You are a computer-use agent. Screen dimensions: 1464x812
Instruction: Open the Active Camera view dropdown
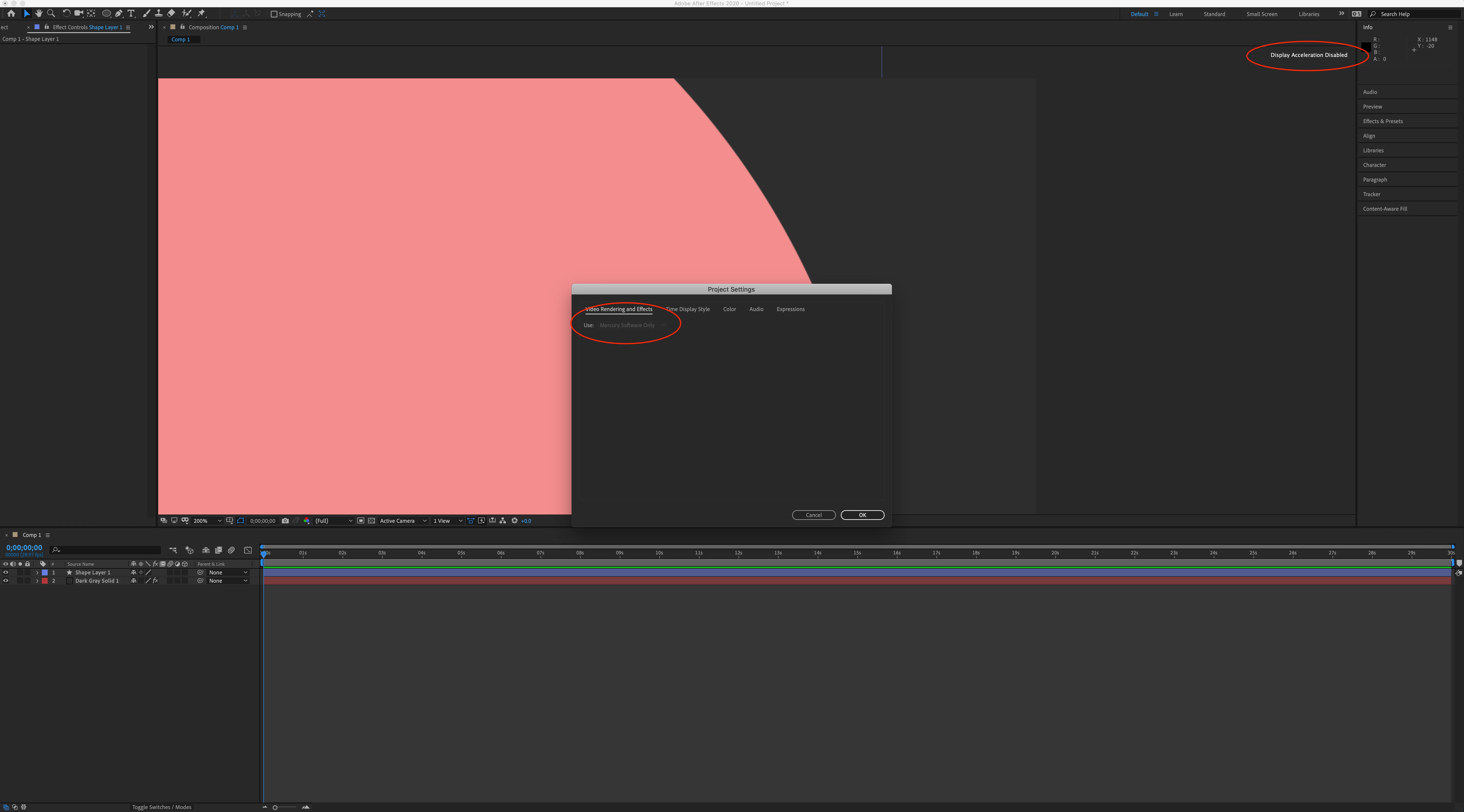click(402, 520)
